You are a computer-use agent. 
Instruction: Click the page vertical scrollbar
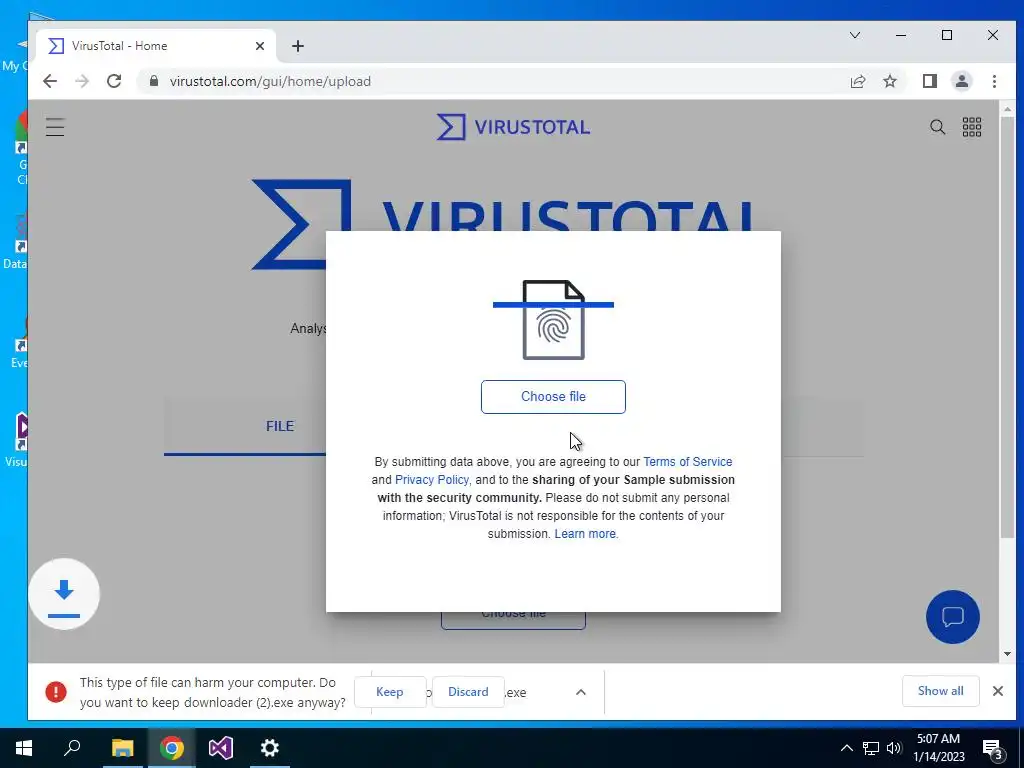[x=1007, y=327]
